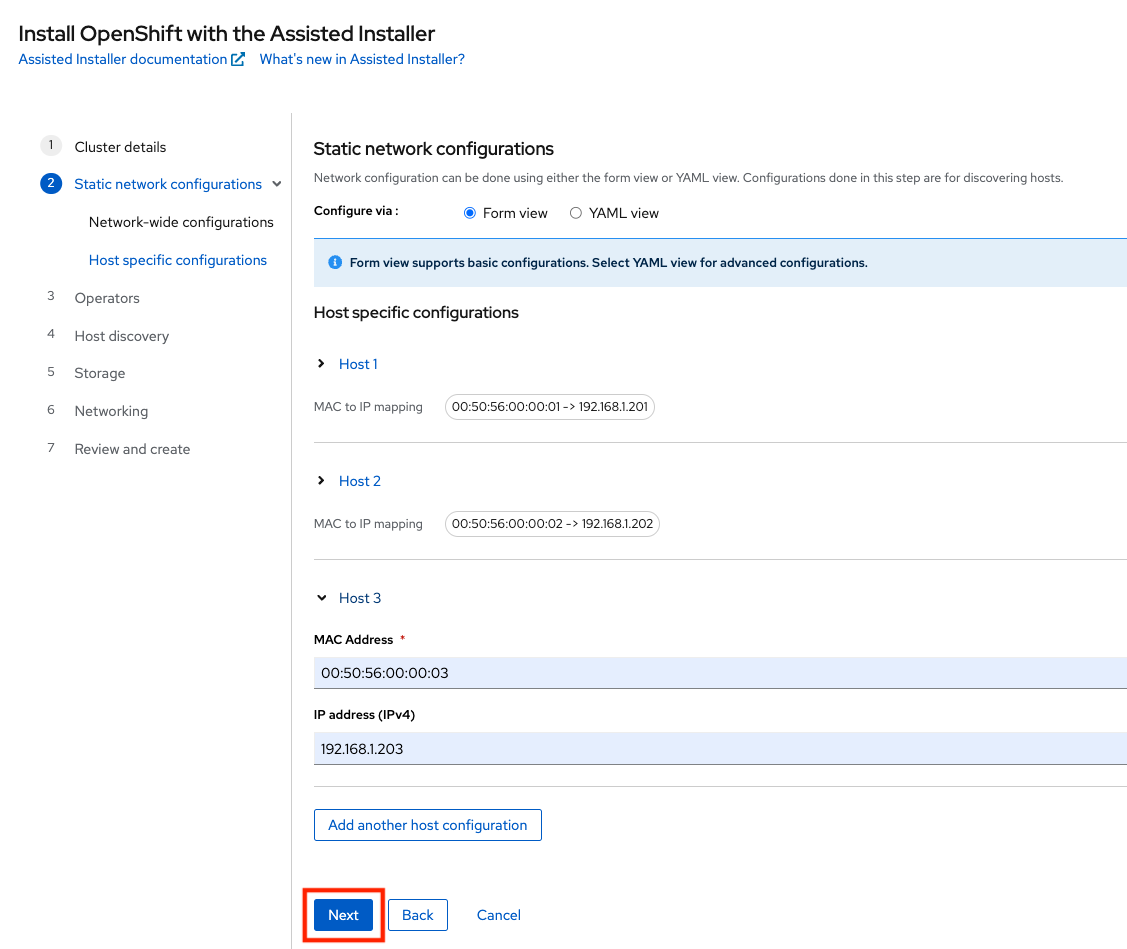Switch to the Operators step
Screen dimensions: 1127x949
106,297
